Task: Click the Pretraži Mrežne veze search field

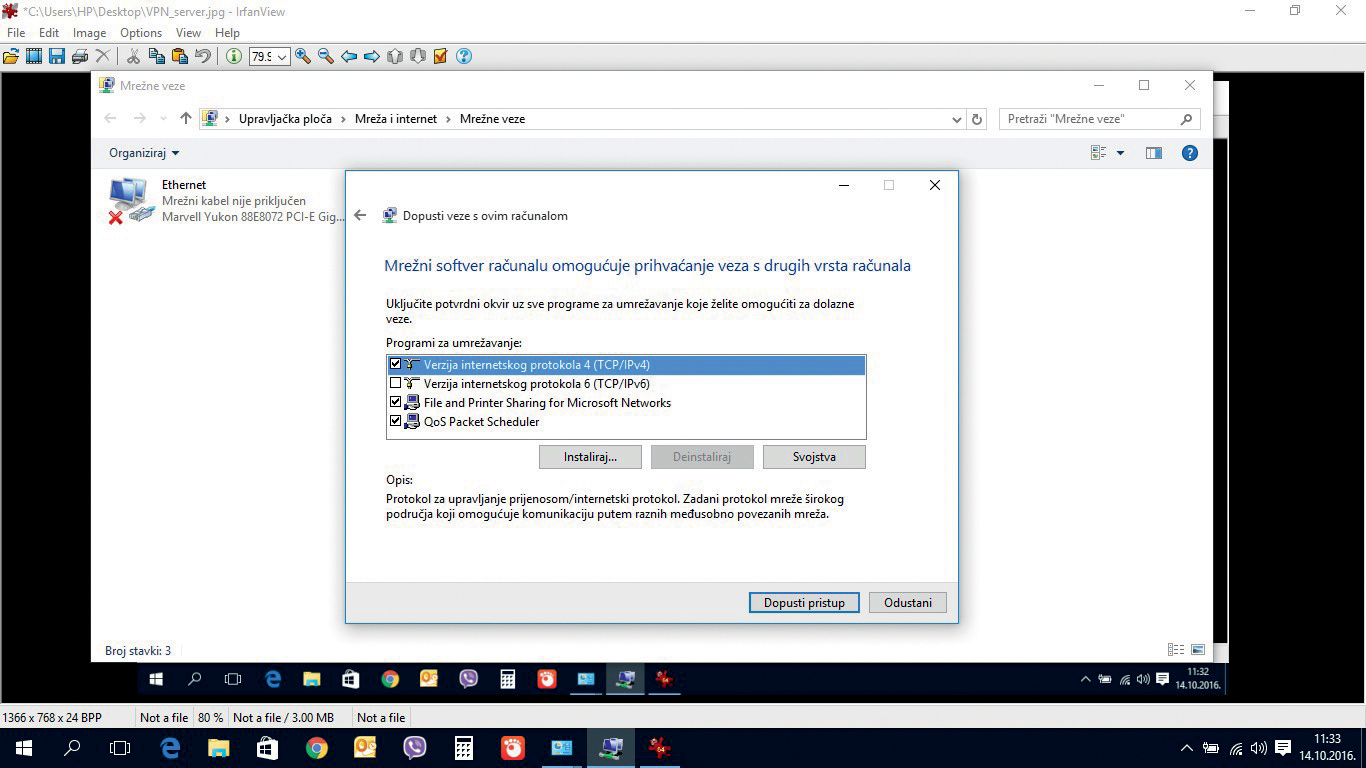Action: click(x=1090, y=119)
